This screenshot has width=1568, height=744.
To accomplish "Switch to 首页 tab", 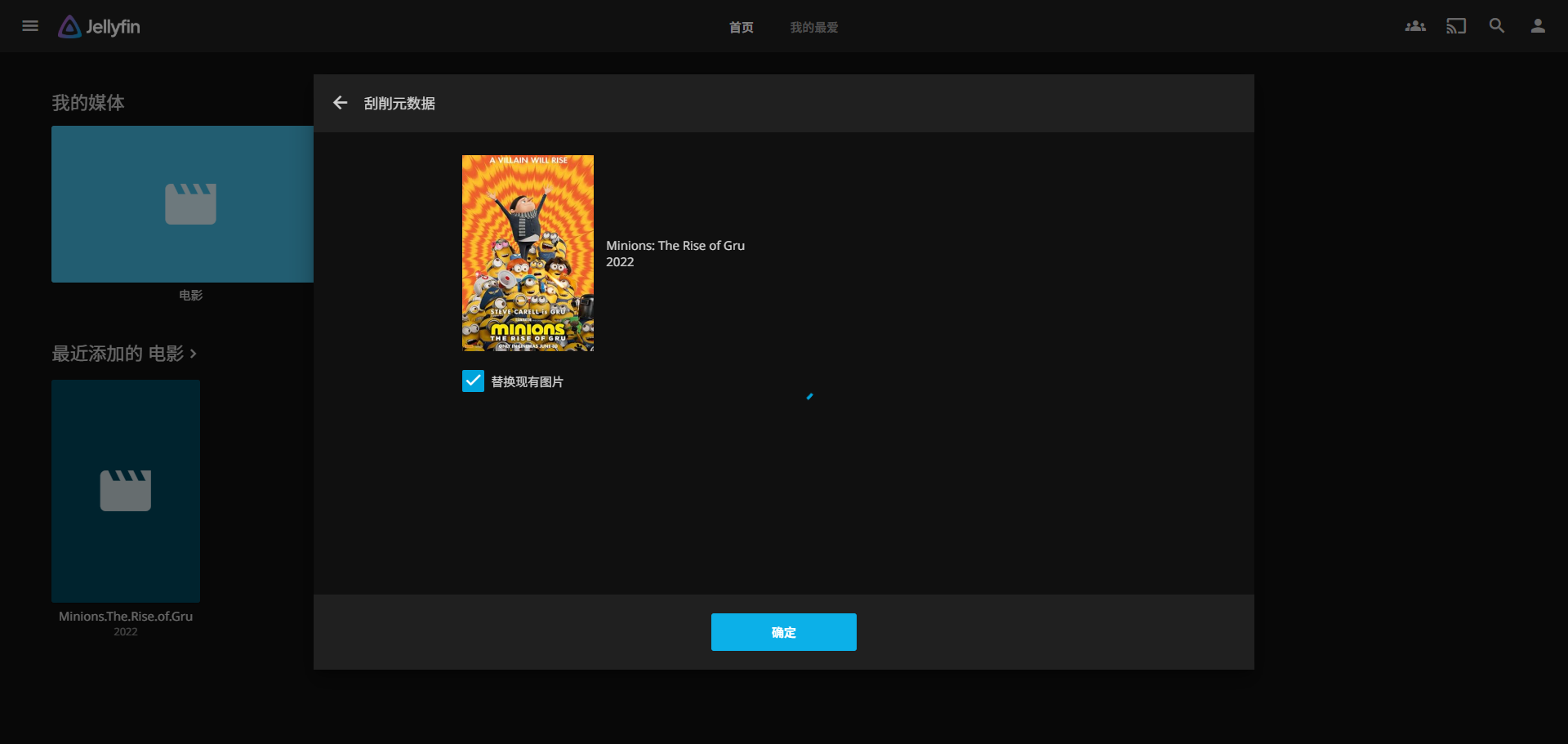I will point(741,28).
